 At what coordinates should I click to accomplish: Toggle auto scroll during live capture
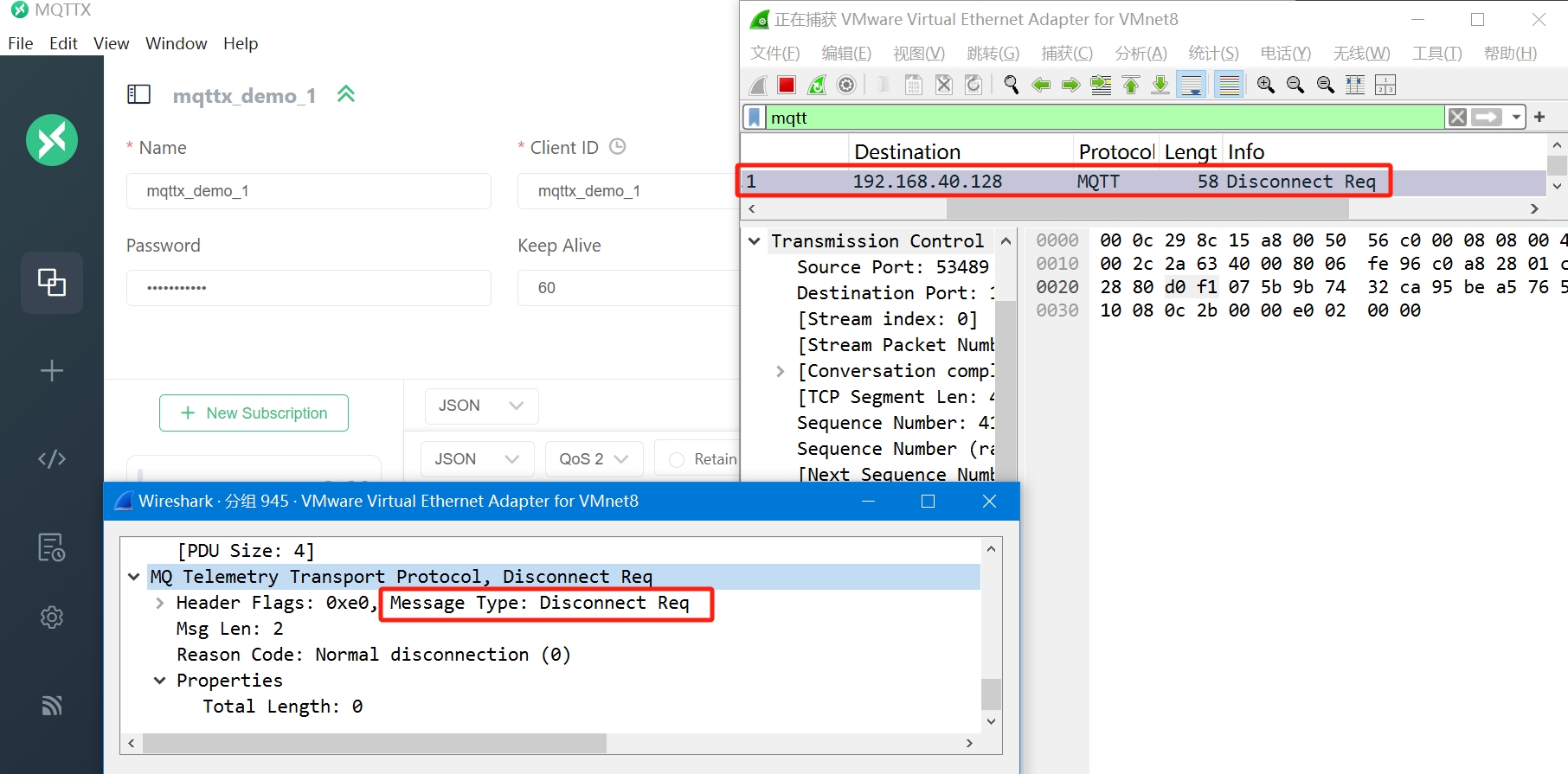point(1192,85)
